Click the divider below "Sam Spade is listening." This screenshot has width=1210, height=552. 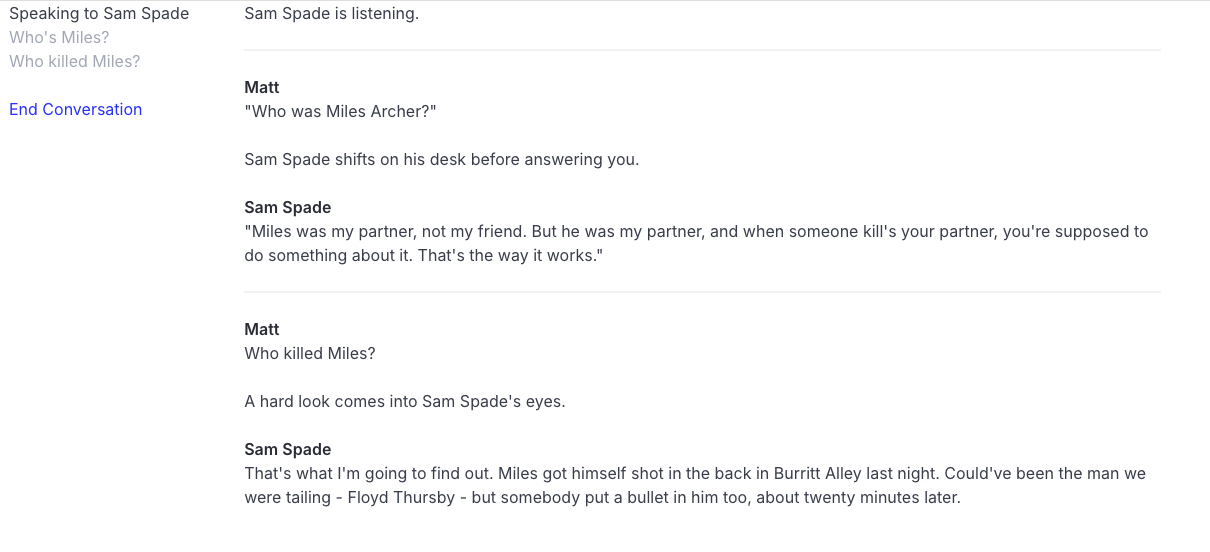point(702,50)
